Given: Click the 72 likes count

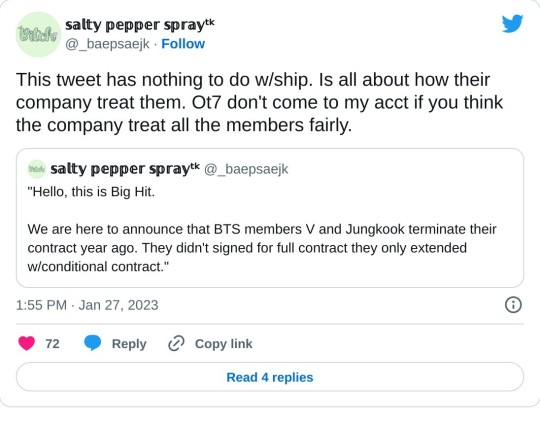Looking at the screenshot, I should (x=52, y=344).
